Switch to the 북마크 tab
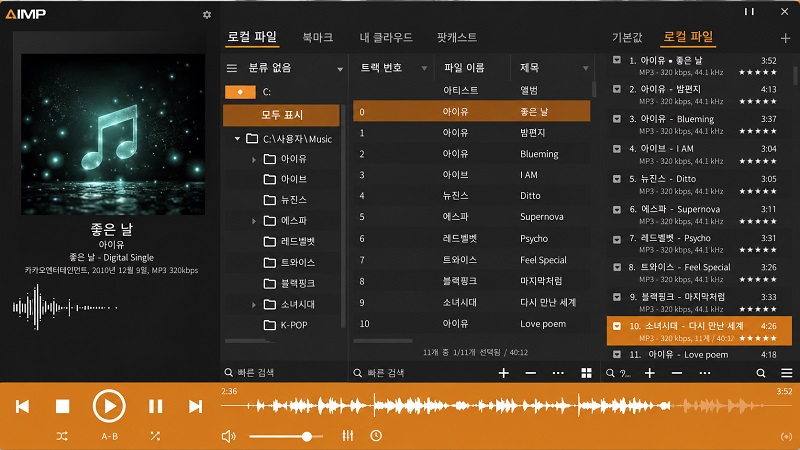800x450 pixels. click(x=317, y=37)
